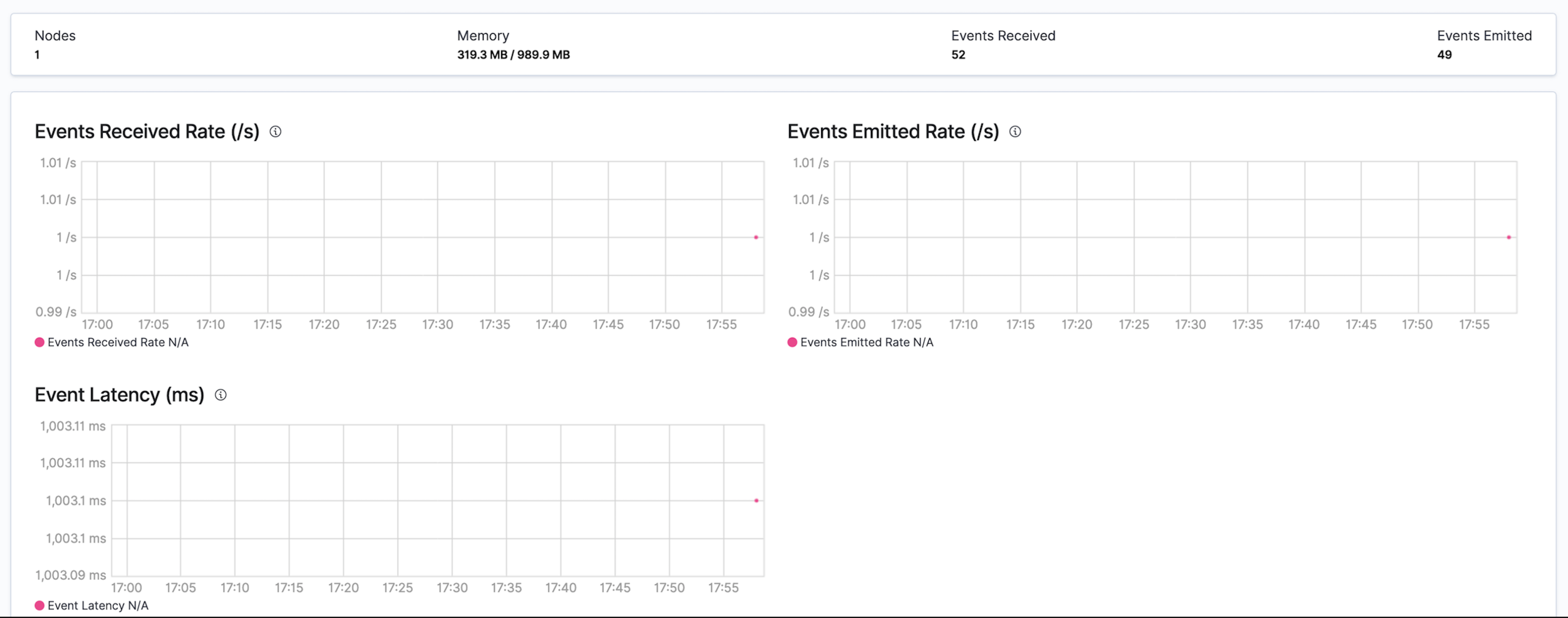Select the Memory usage statistic
The height and width of the screenshot is (618, 1568).
tap(513, 45)
